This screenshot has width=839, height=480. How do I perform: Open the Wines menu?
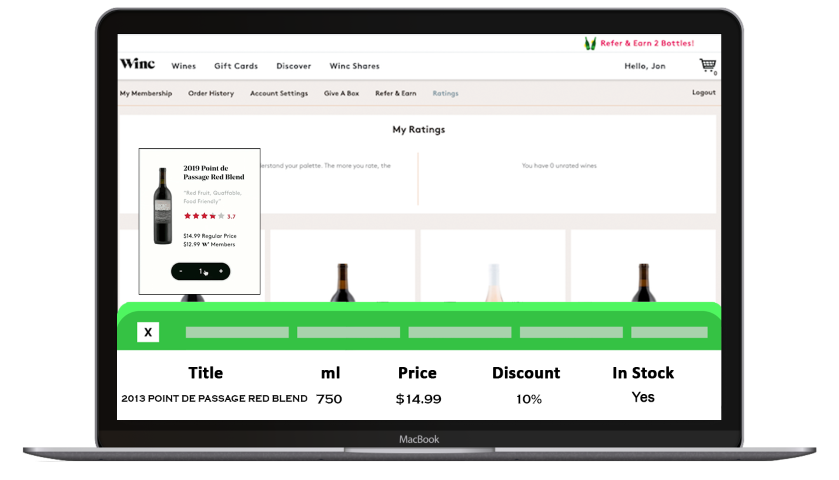pyautogui.click(x=184, y=66)
